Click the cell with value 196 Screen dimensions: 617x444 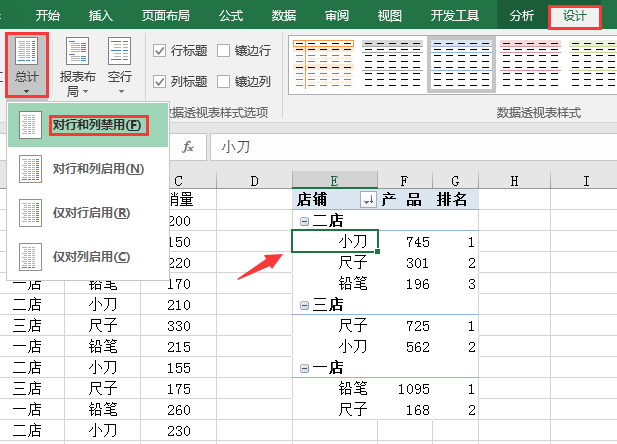[405, 284]
